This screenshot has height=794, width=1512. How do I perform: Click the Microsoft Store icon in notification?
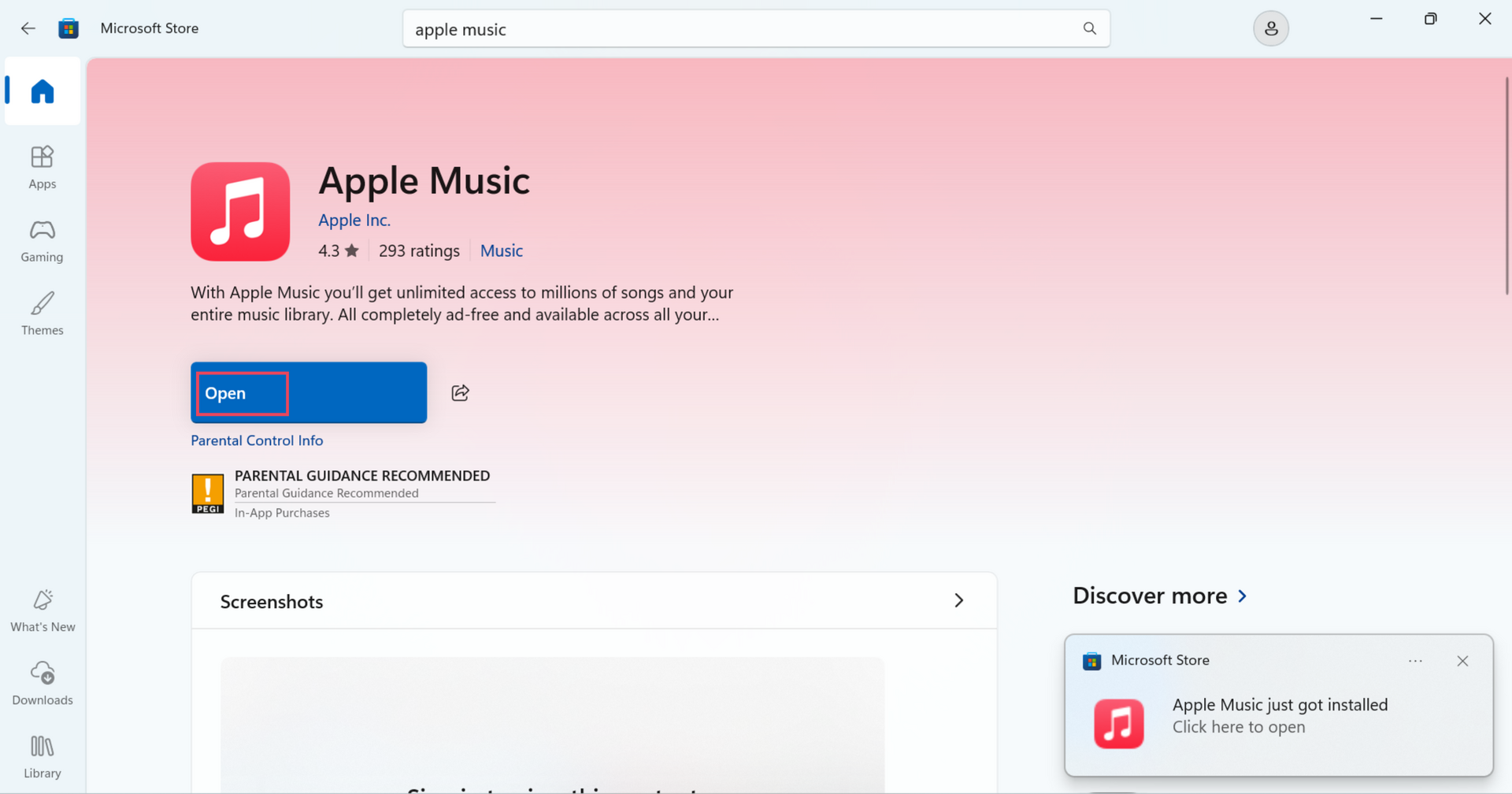[x=1091, y=661]
